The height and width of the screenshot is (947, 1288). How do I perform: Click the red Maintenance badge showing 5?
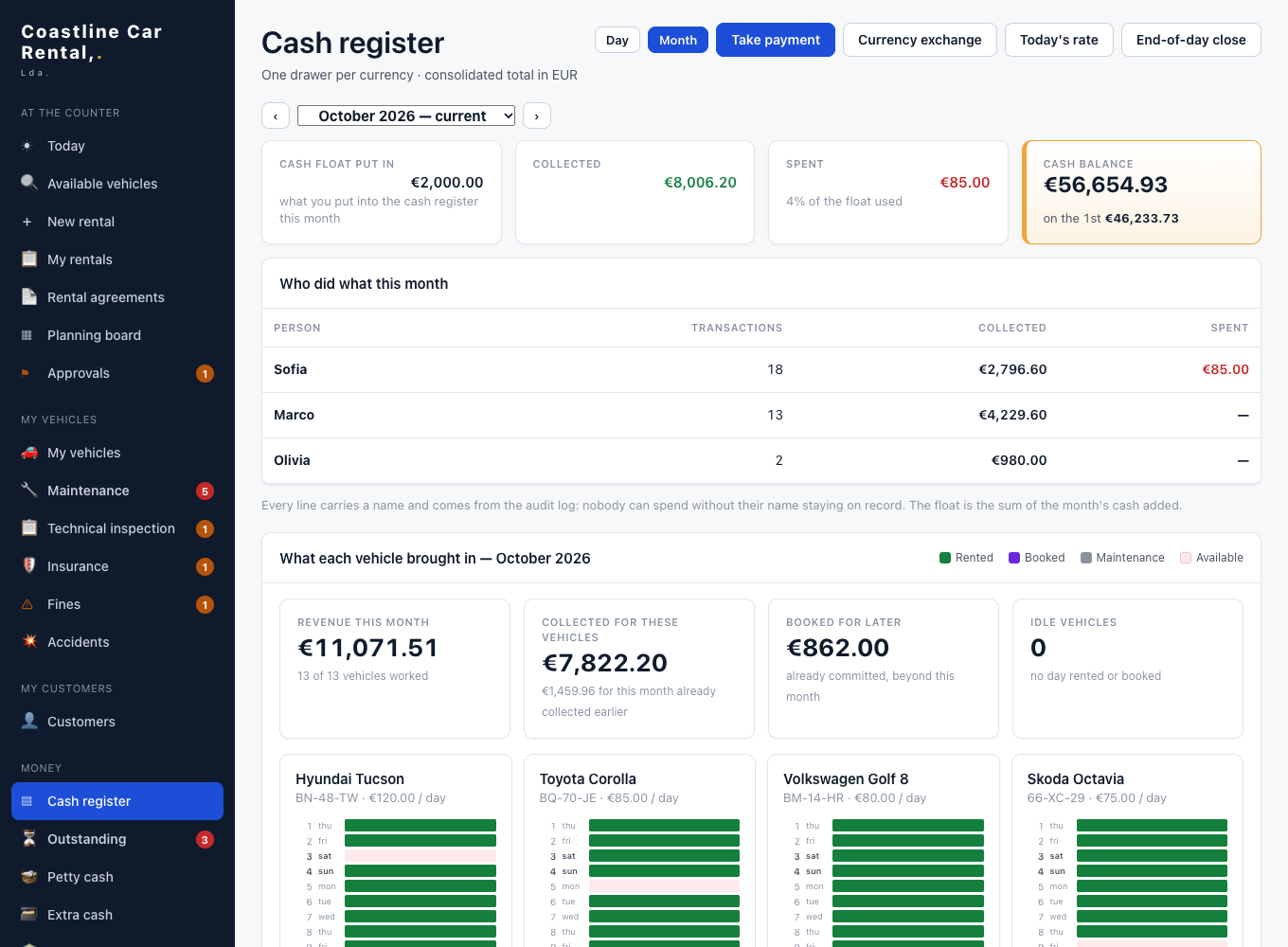tap(205, 491)
